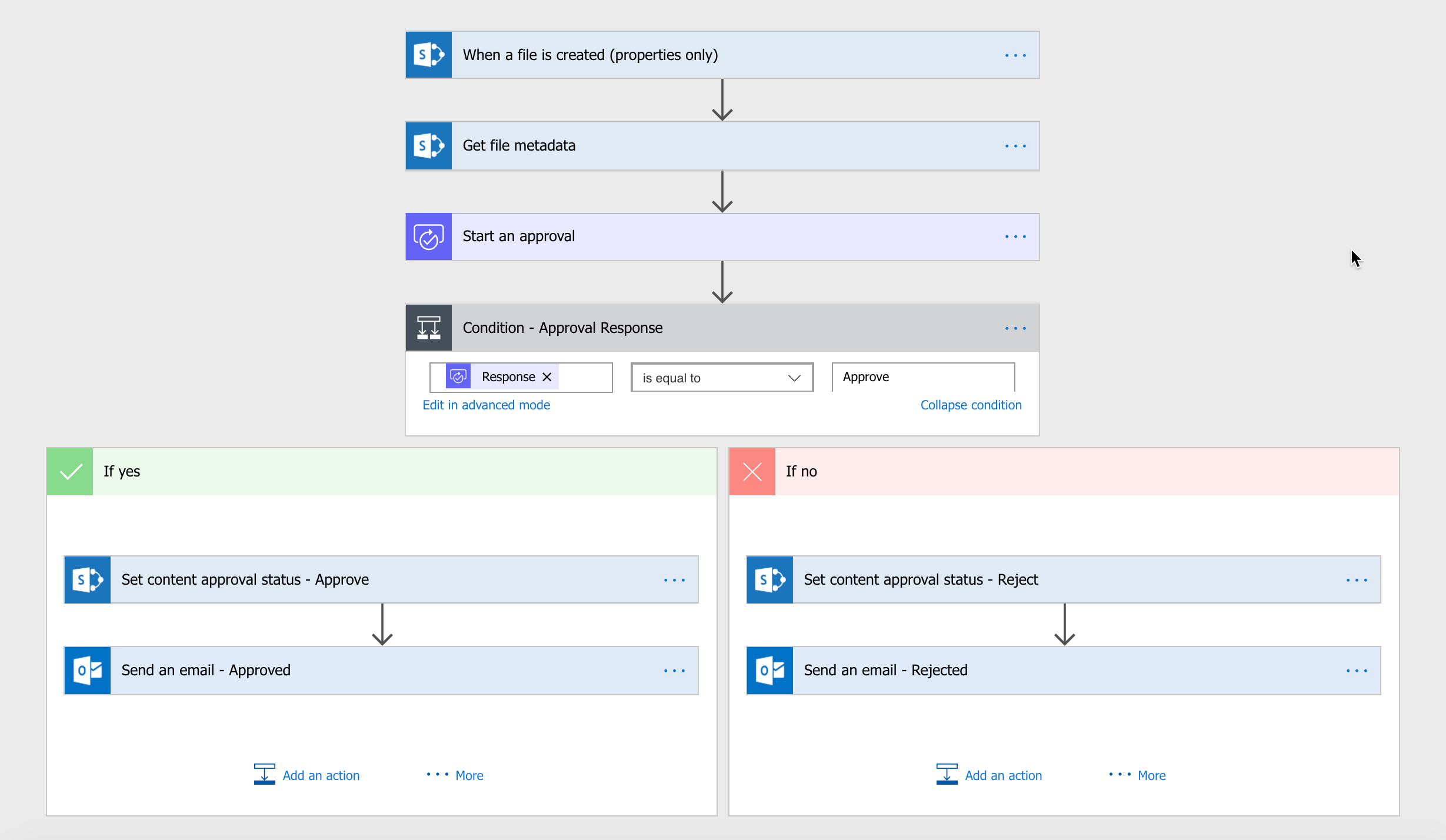Click the If no branch label
1446x840 pixels.
[x=801, y=470]
